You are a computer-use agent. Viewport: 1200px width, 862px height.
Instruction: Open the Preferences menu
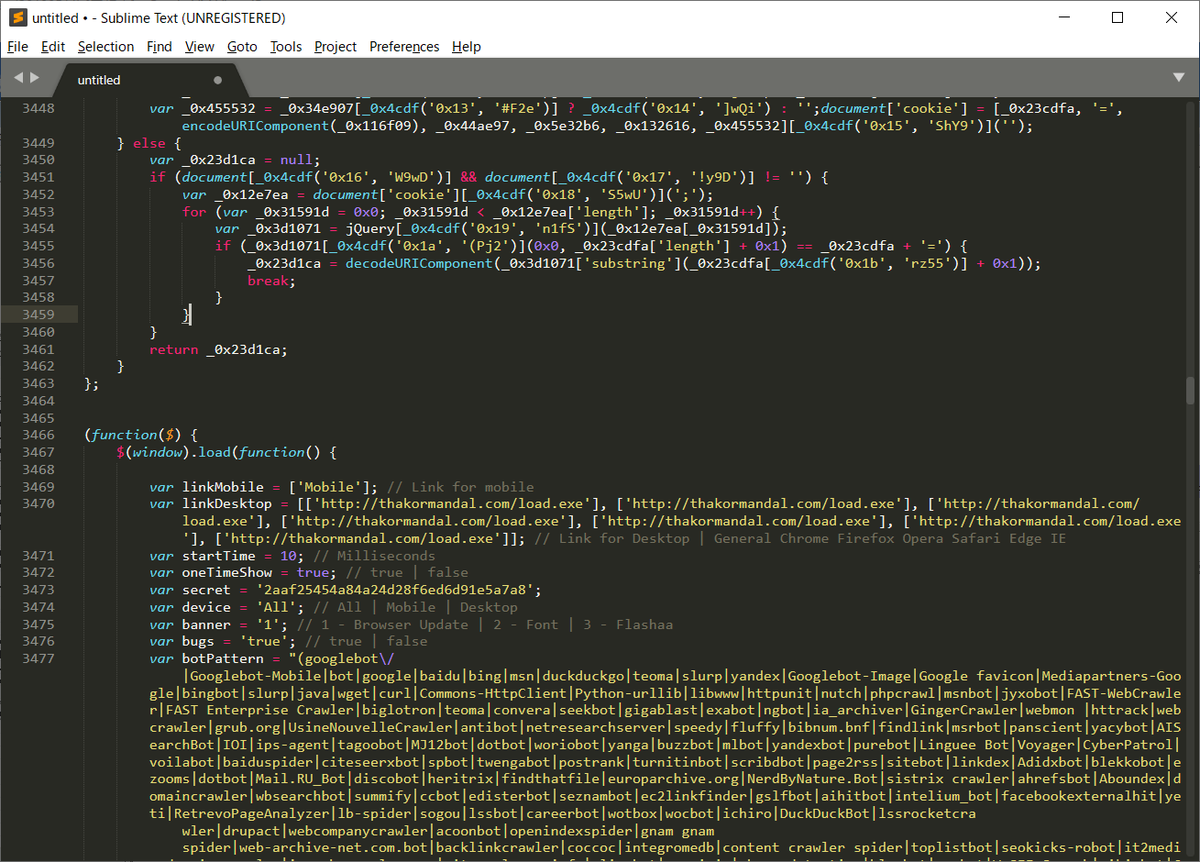point(404,46)
